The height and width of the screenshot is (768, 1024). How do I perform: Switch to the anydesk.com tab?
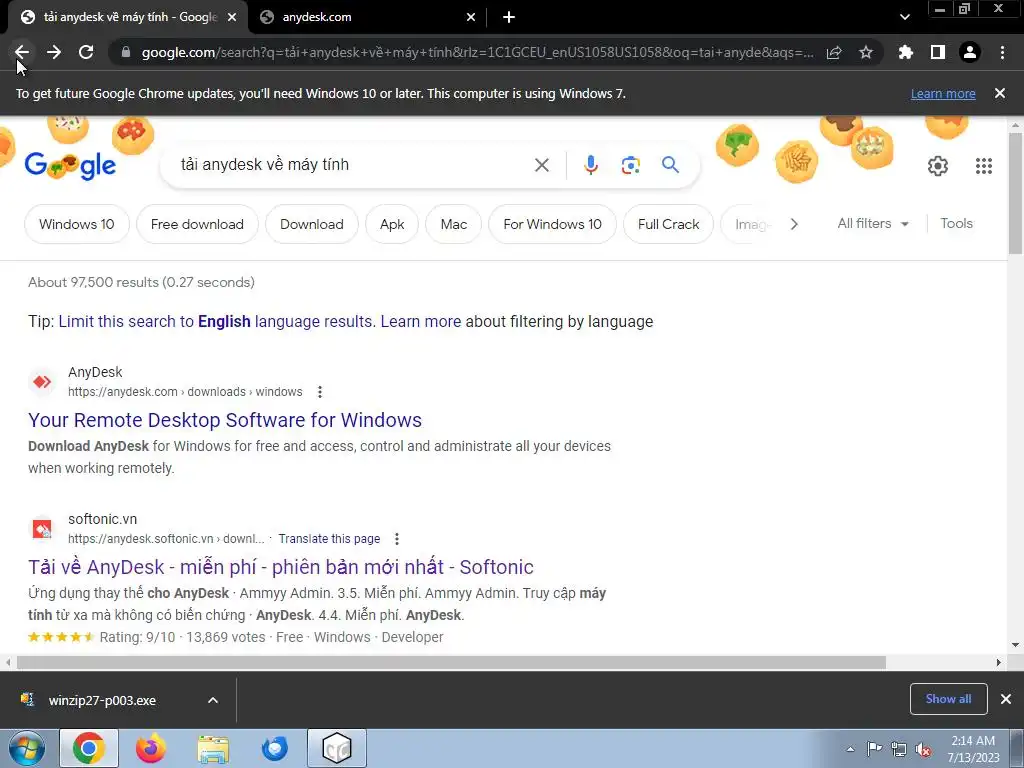[x=368, y=17]
